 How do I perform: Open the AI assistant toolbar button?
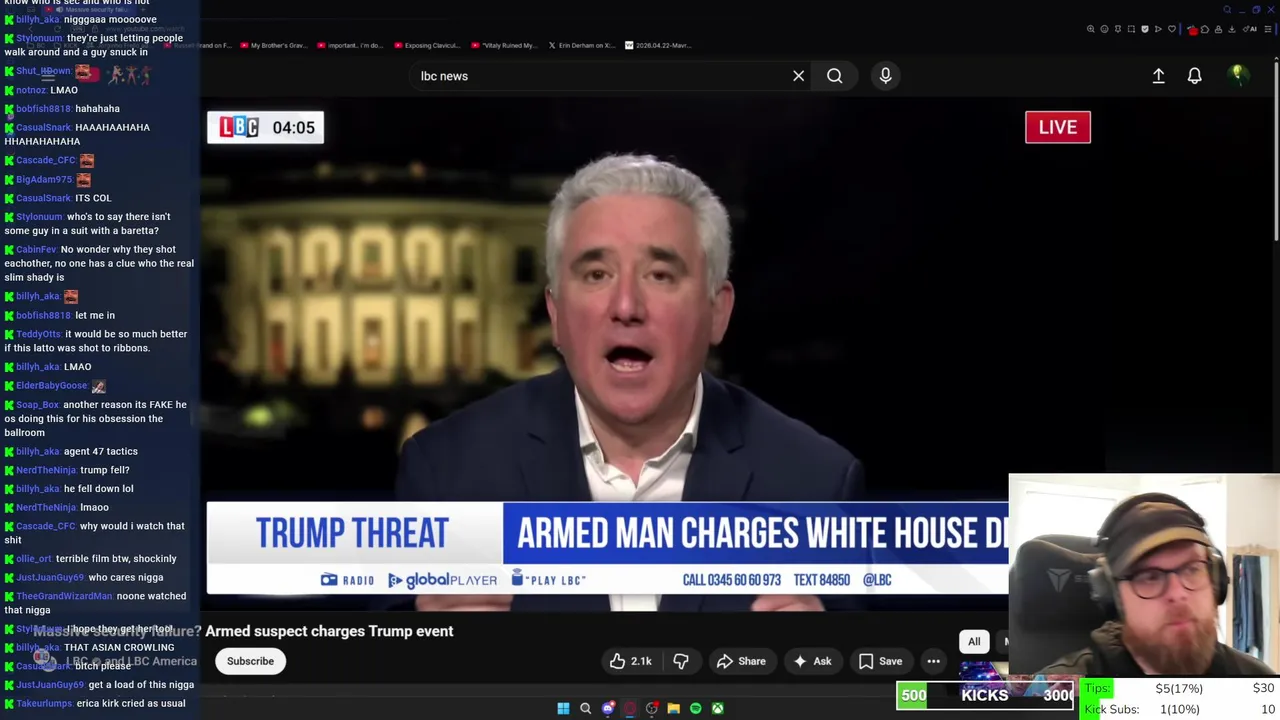pos(1248,29)
